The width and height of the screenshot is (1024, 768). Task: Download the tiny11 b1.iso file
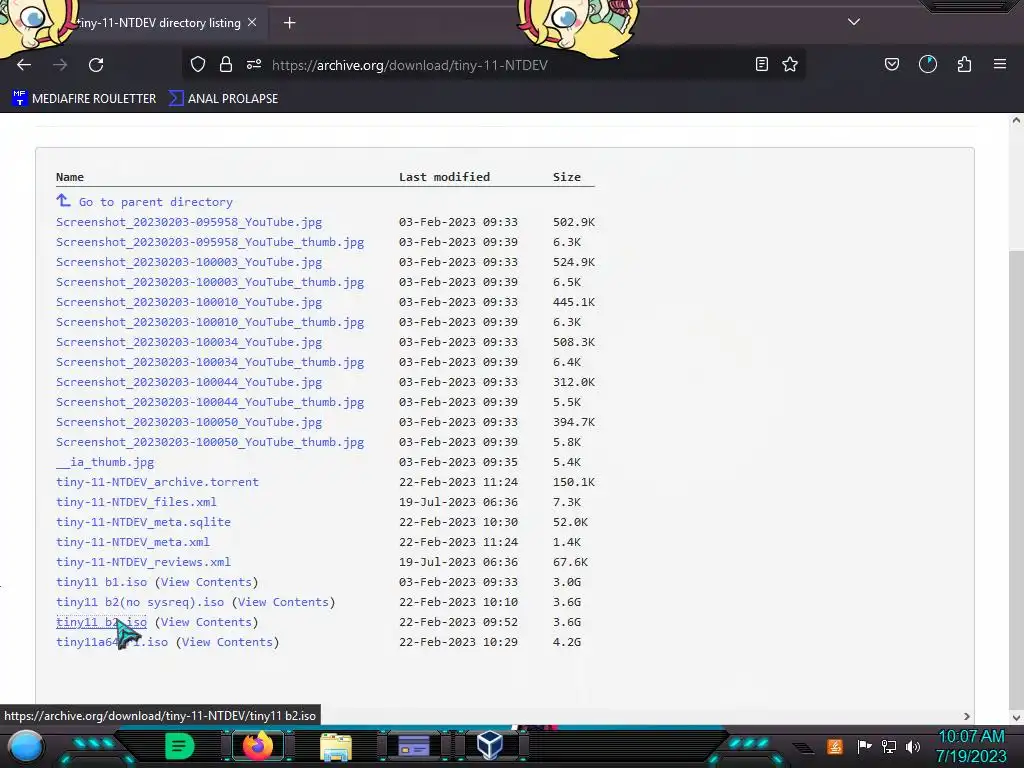tap(101, 582)
